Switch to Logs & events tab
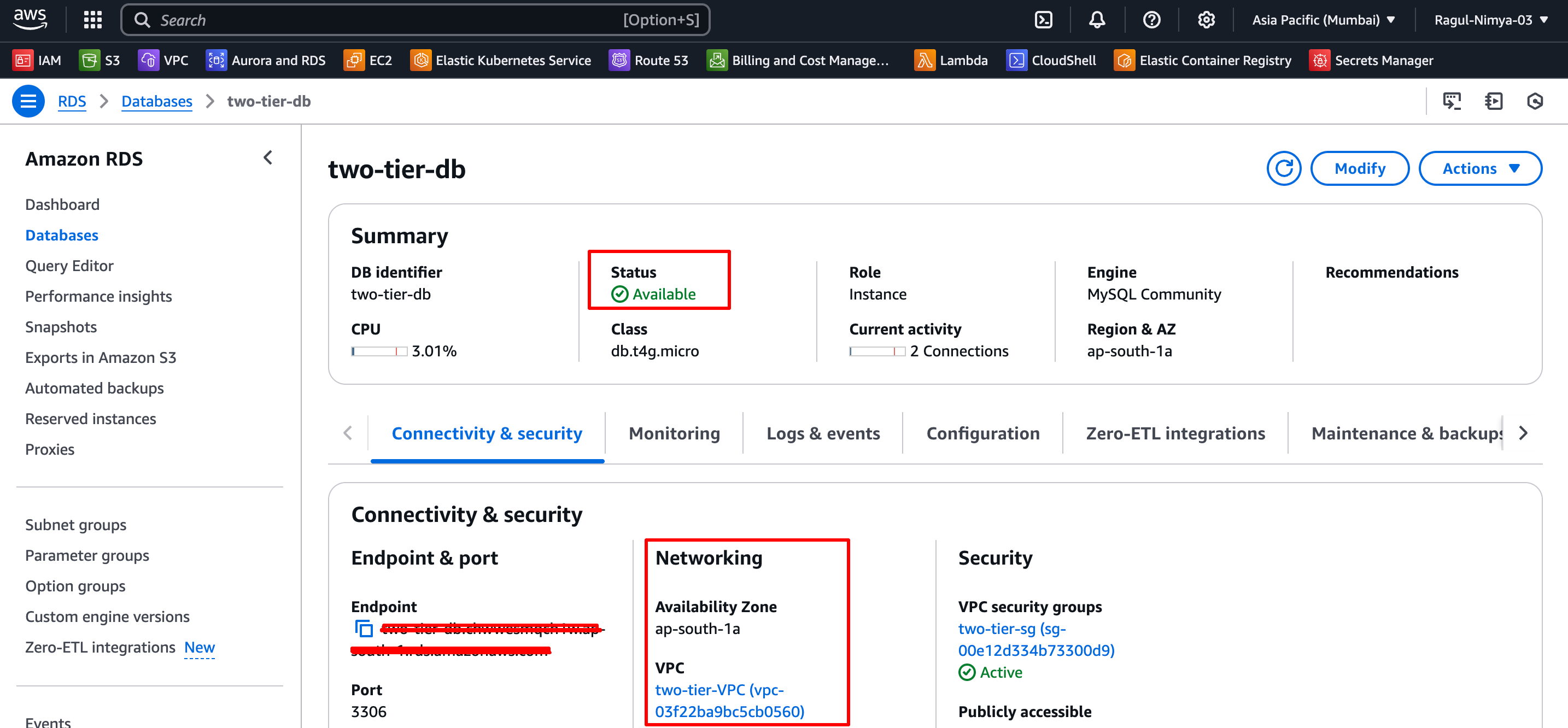This screenshot has width=1568, height=728. pyautogui.click(x=823, y=433)
